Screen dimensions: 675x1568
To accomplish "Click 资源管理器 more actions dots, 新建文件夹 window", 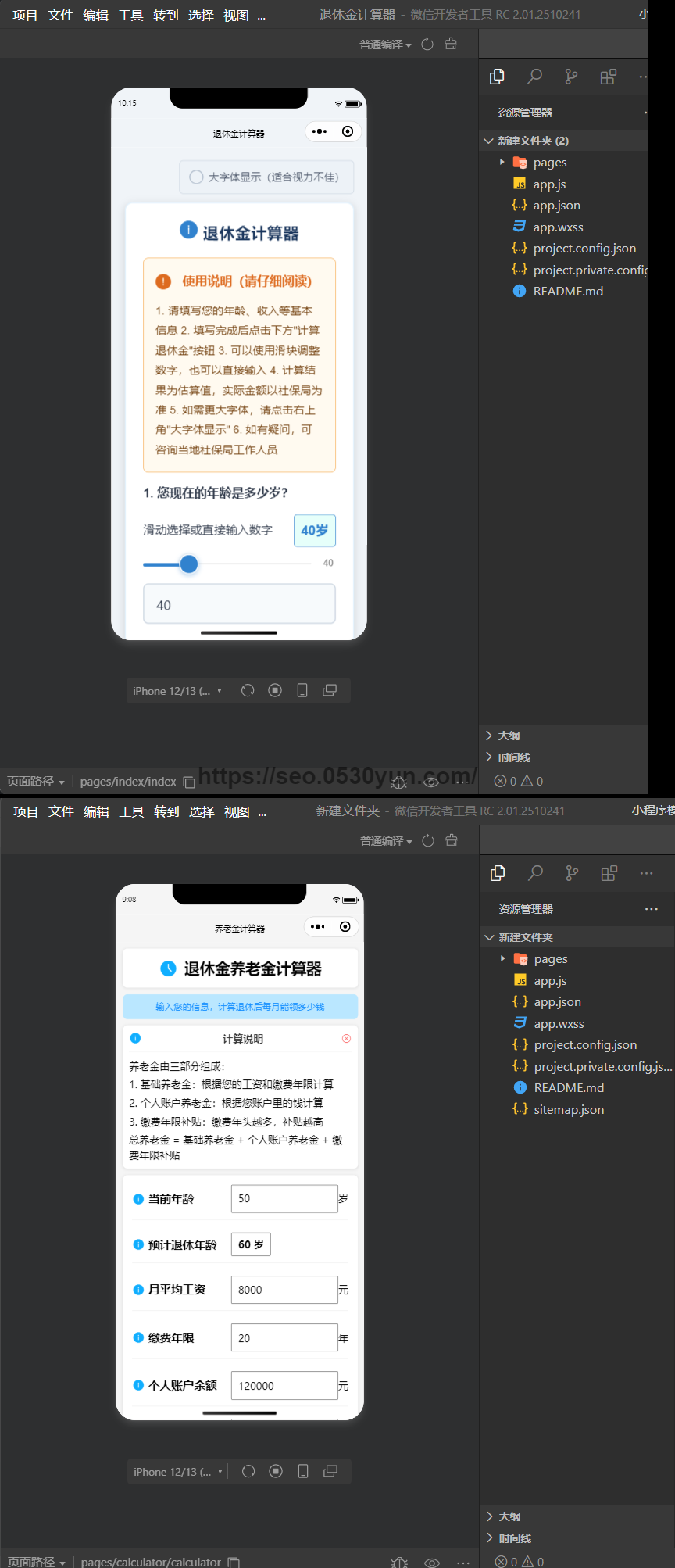I will tap(652, 909).
